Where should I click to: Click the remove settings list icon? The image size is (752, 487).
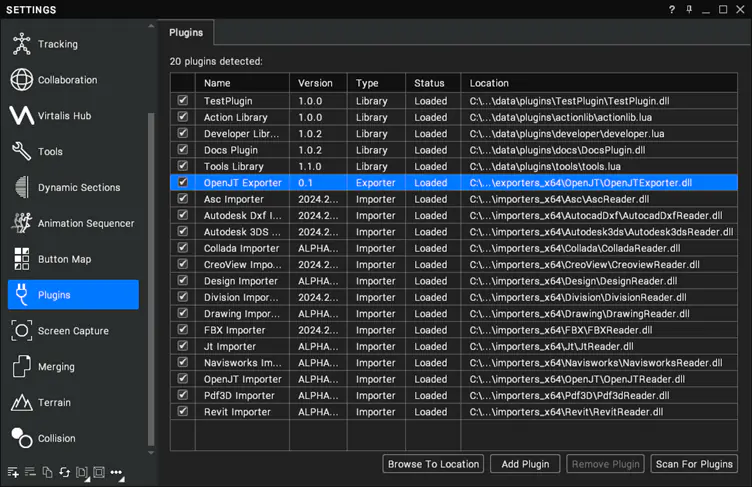pos(30,472)
